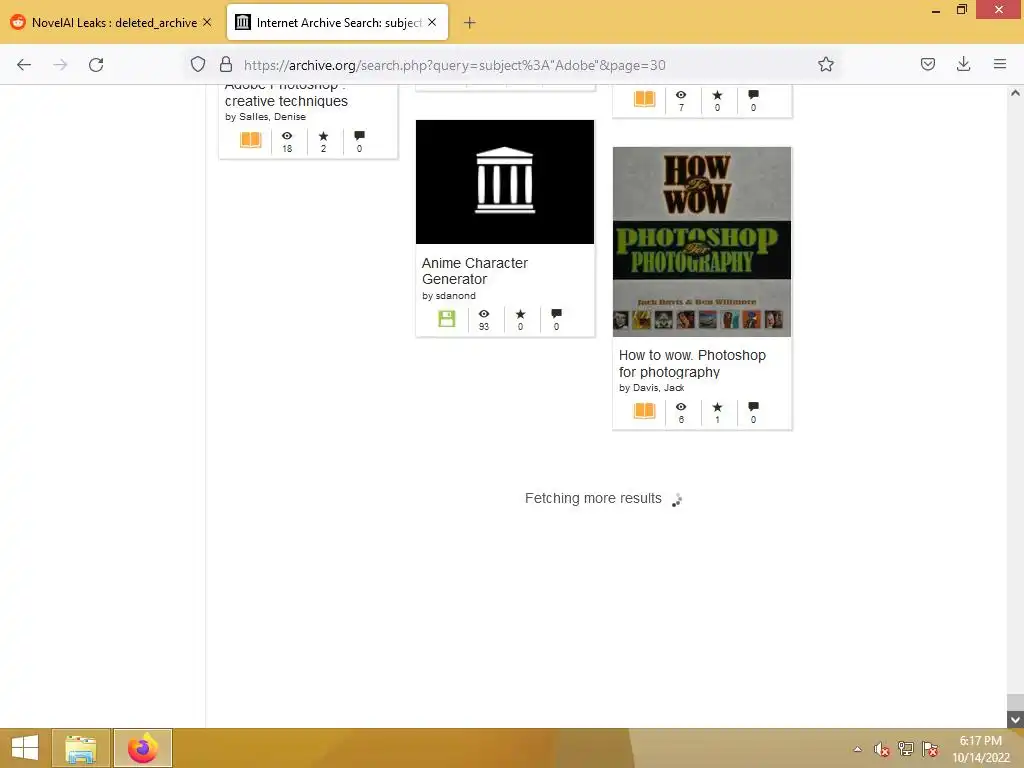Click author Davis, Jack
1024x768 pixels.
coord(658,388)
